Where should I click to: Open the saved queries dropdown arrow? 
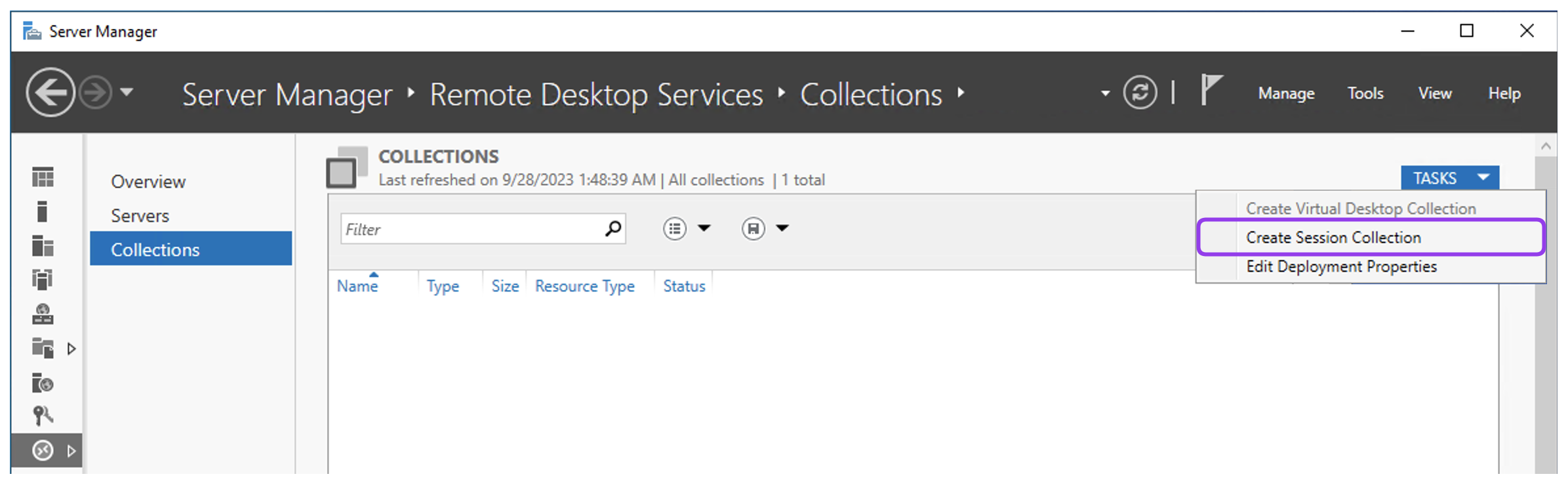[782, 228]
